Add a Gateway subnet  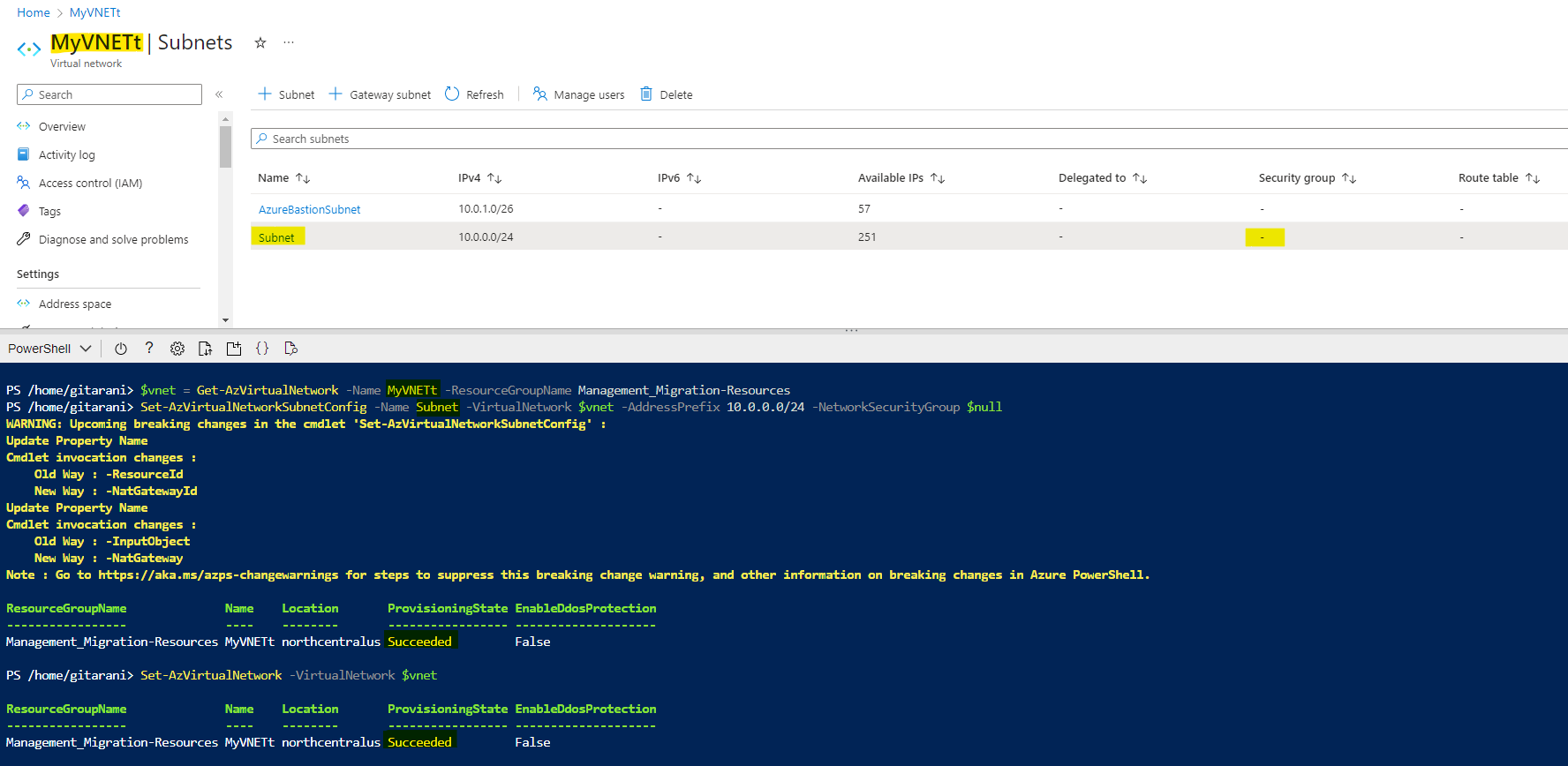coord(380,94)
